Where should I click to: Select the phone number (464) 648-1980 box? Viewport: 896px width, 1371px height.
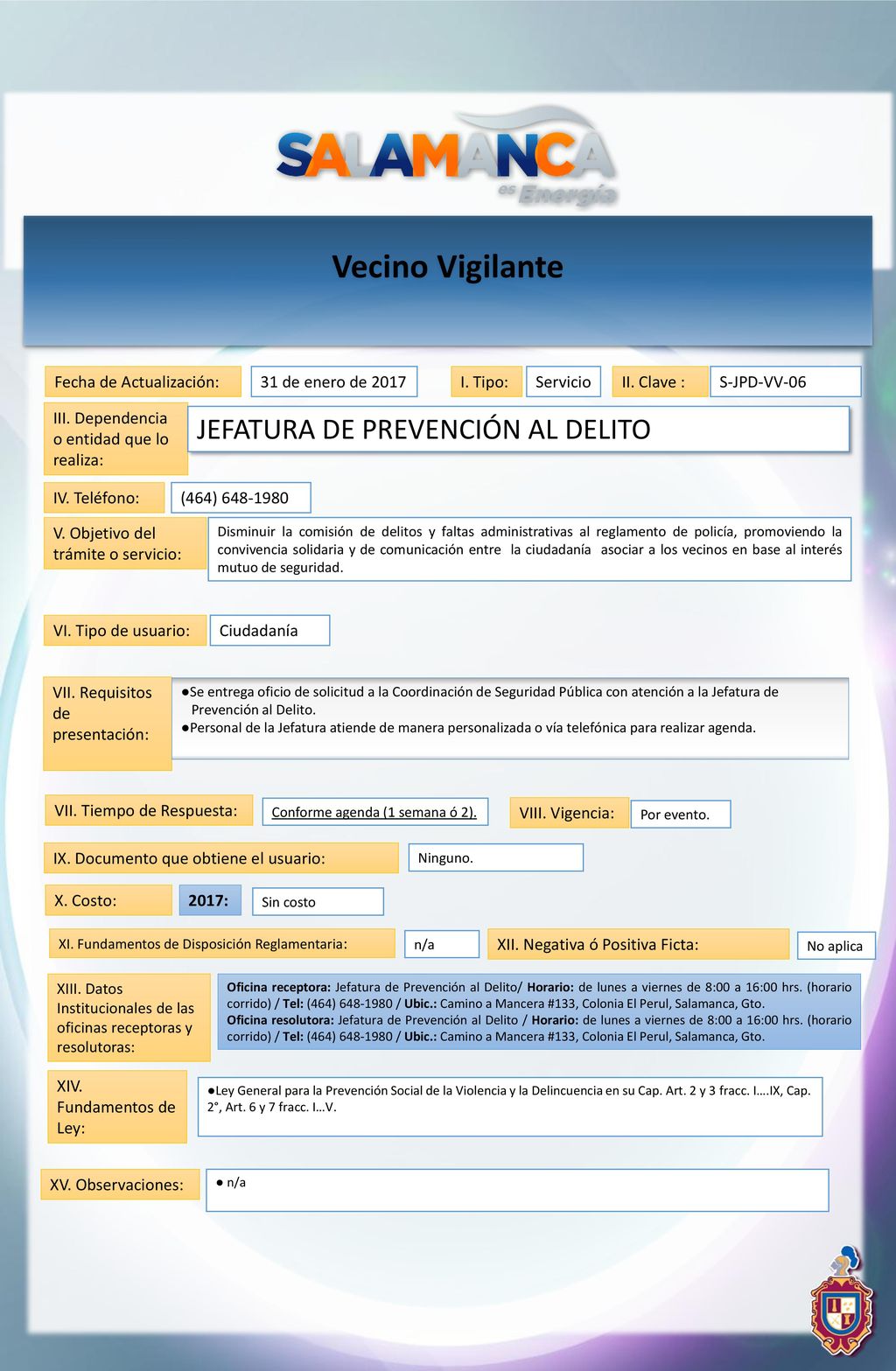241,498
